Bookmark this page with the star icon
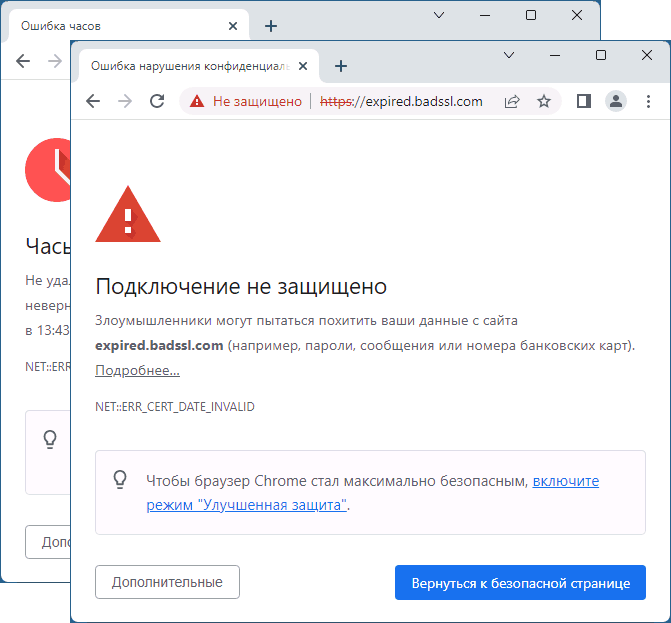The image size is (671, 623). [544, 101]
